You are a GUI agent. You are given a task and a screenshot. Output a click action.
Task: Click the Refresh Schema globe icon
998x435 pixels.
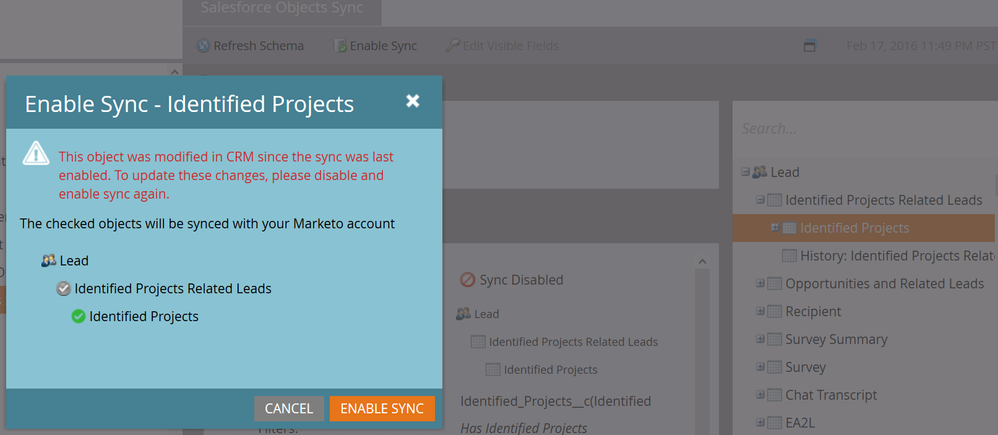click(204, 46)
